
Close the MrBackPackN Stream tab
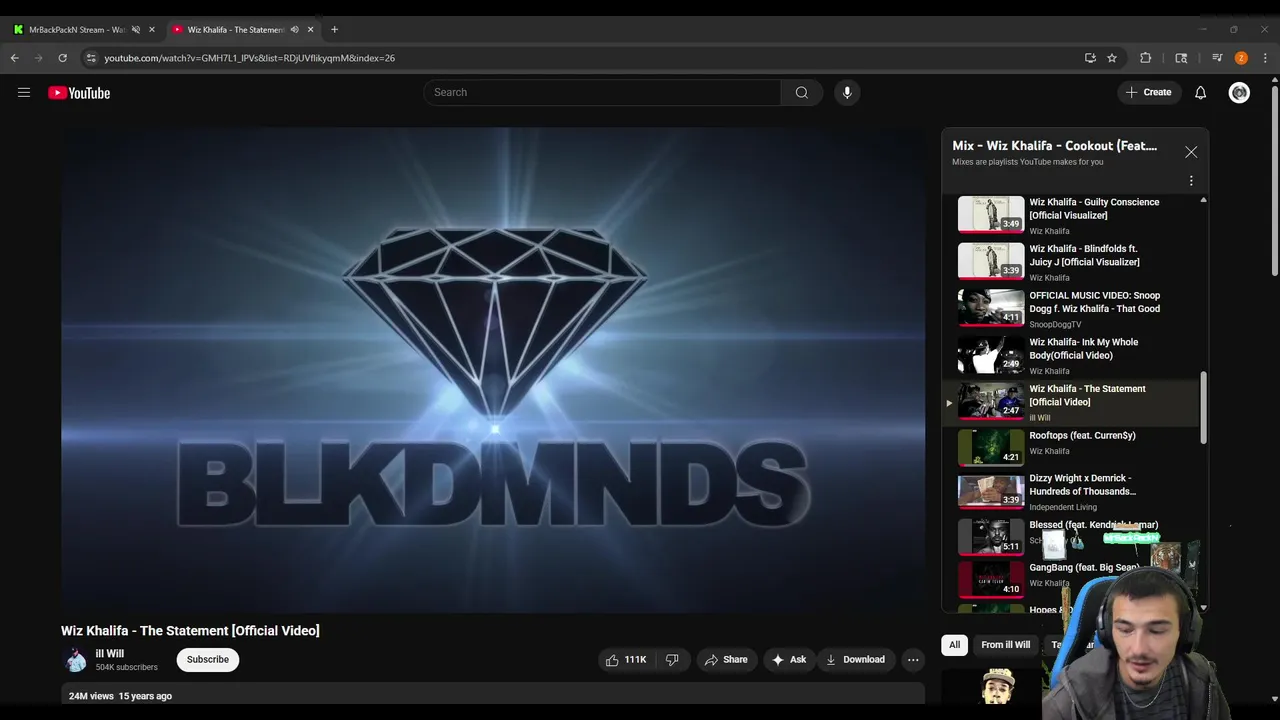(152, 29)
